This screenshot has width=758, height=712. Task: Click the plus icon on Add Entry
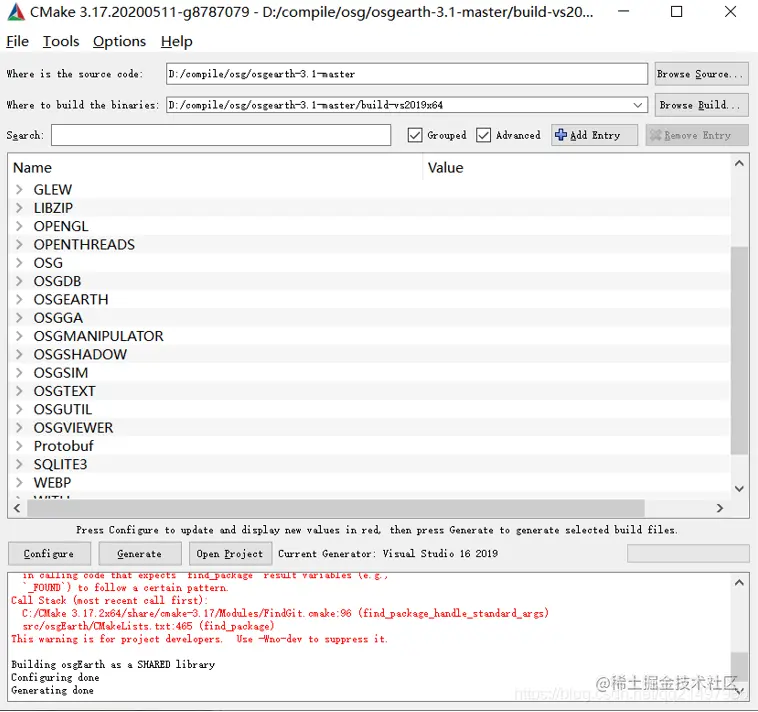pyautogui.click(x=561, y=135)
